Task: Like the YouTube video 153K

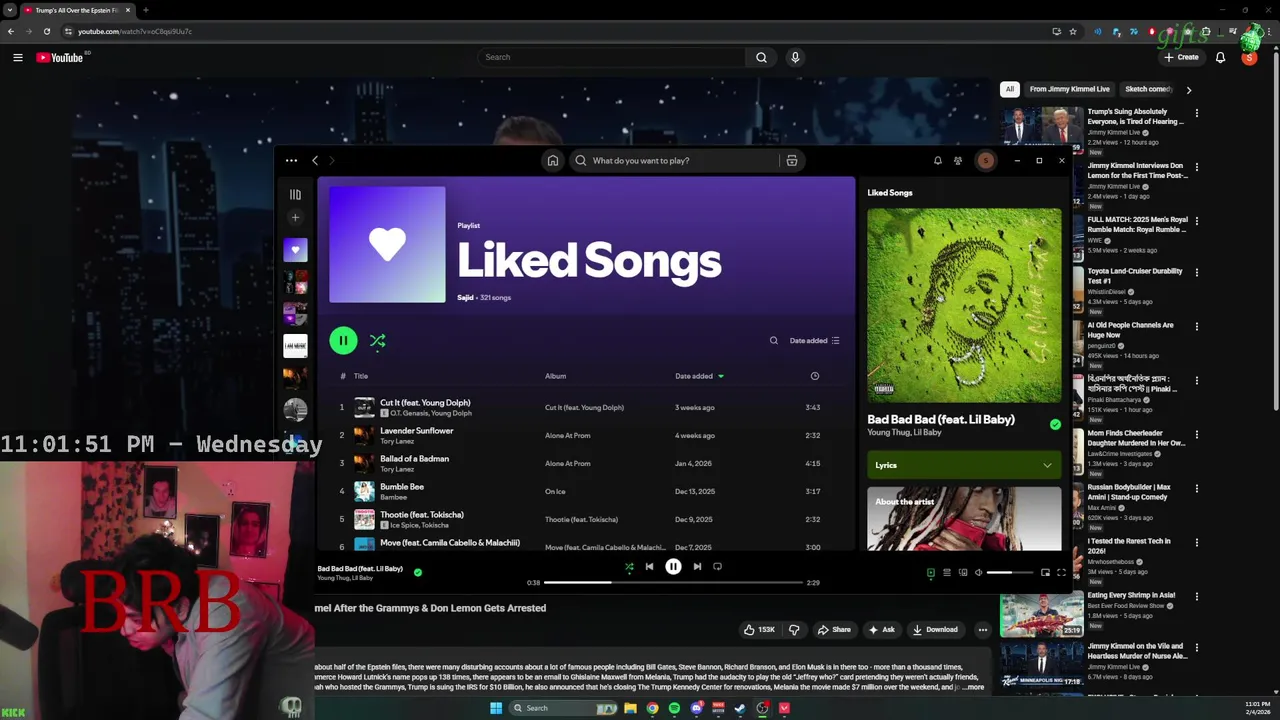Action: (x=760, y=630)
